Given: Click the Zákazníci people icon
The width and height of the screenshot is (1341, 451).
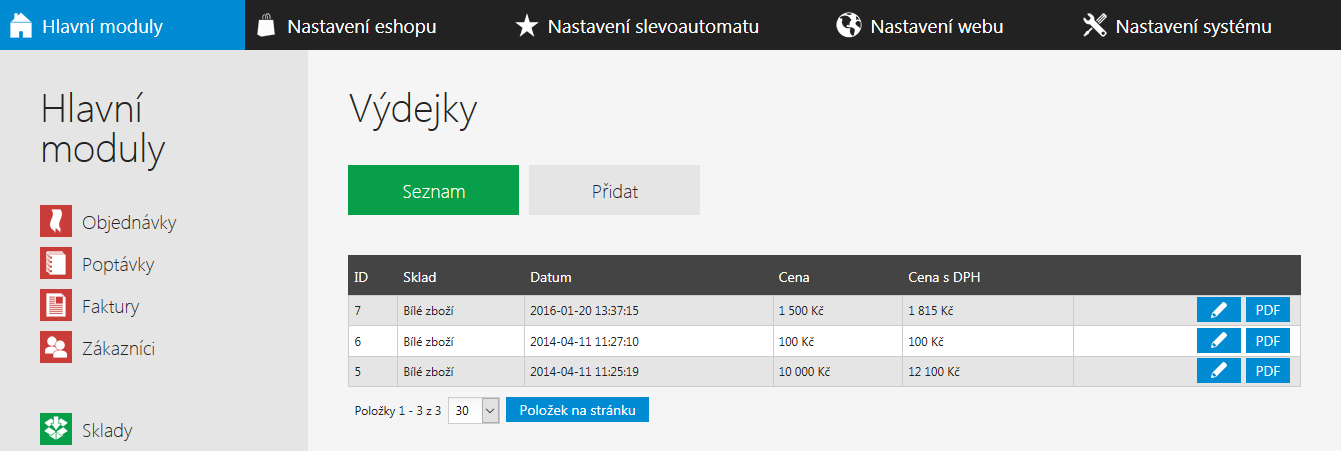Looking at the screenshot, I should [56, 347].
